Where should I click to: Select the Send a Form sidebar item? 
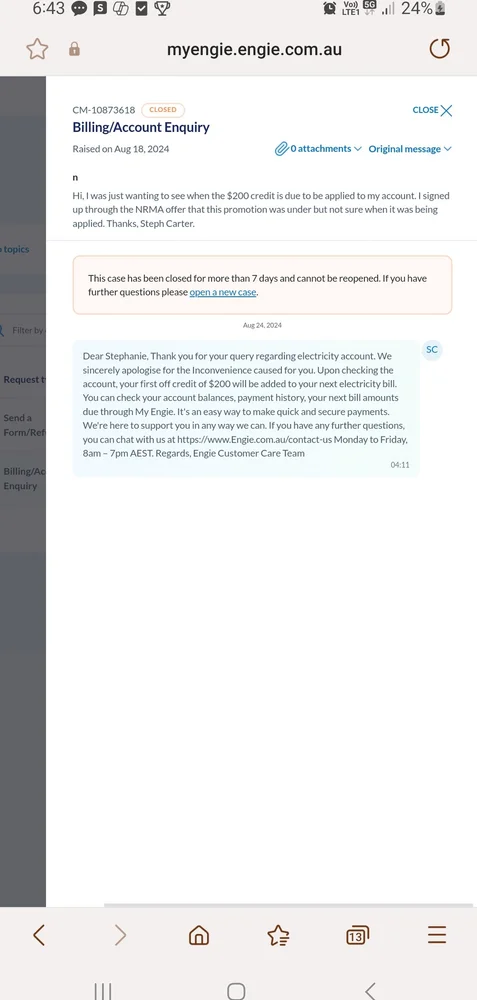click(x=24, y=425)
